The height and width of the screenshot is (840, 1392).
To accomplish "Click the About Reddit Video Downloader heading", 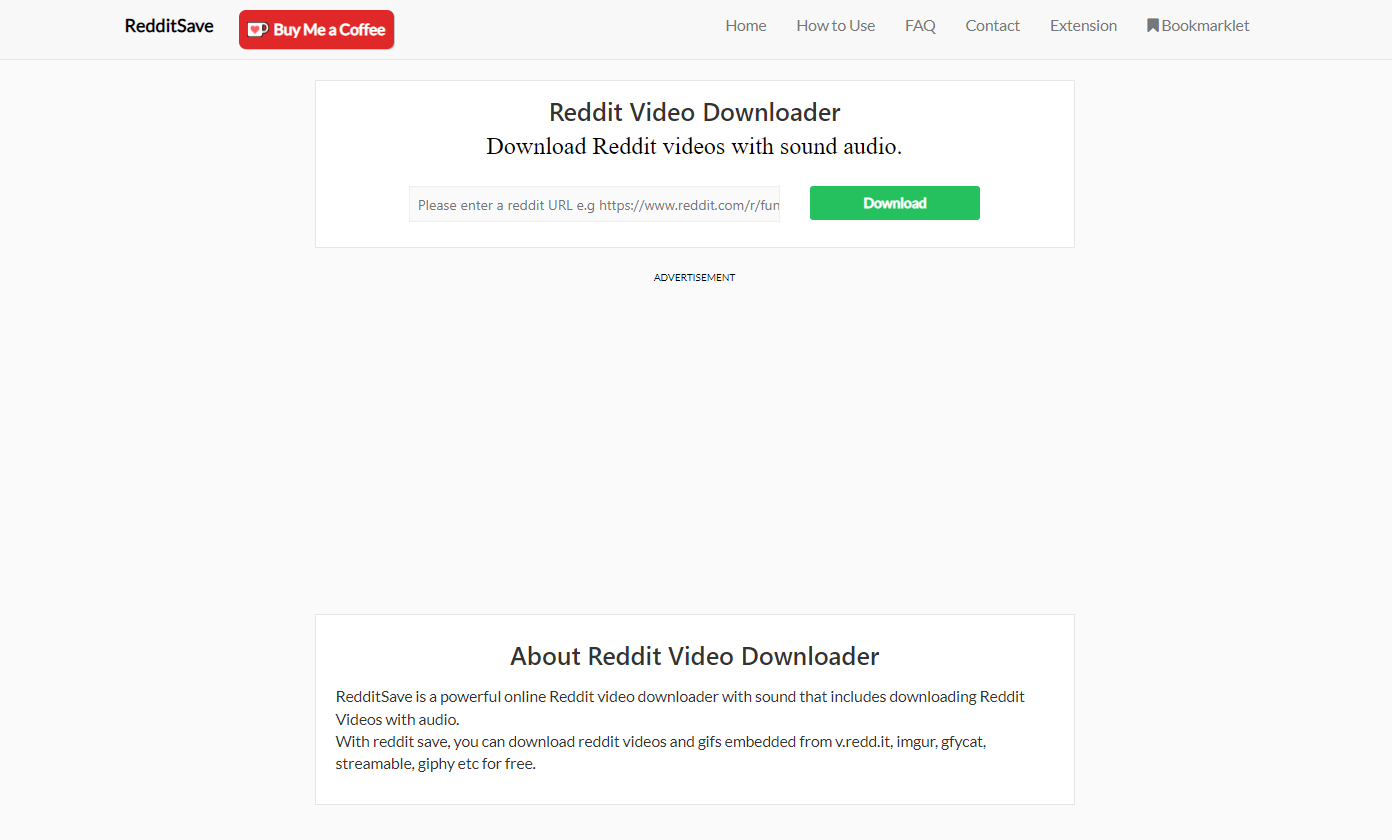I will [695, 656].
